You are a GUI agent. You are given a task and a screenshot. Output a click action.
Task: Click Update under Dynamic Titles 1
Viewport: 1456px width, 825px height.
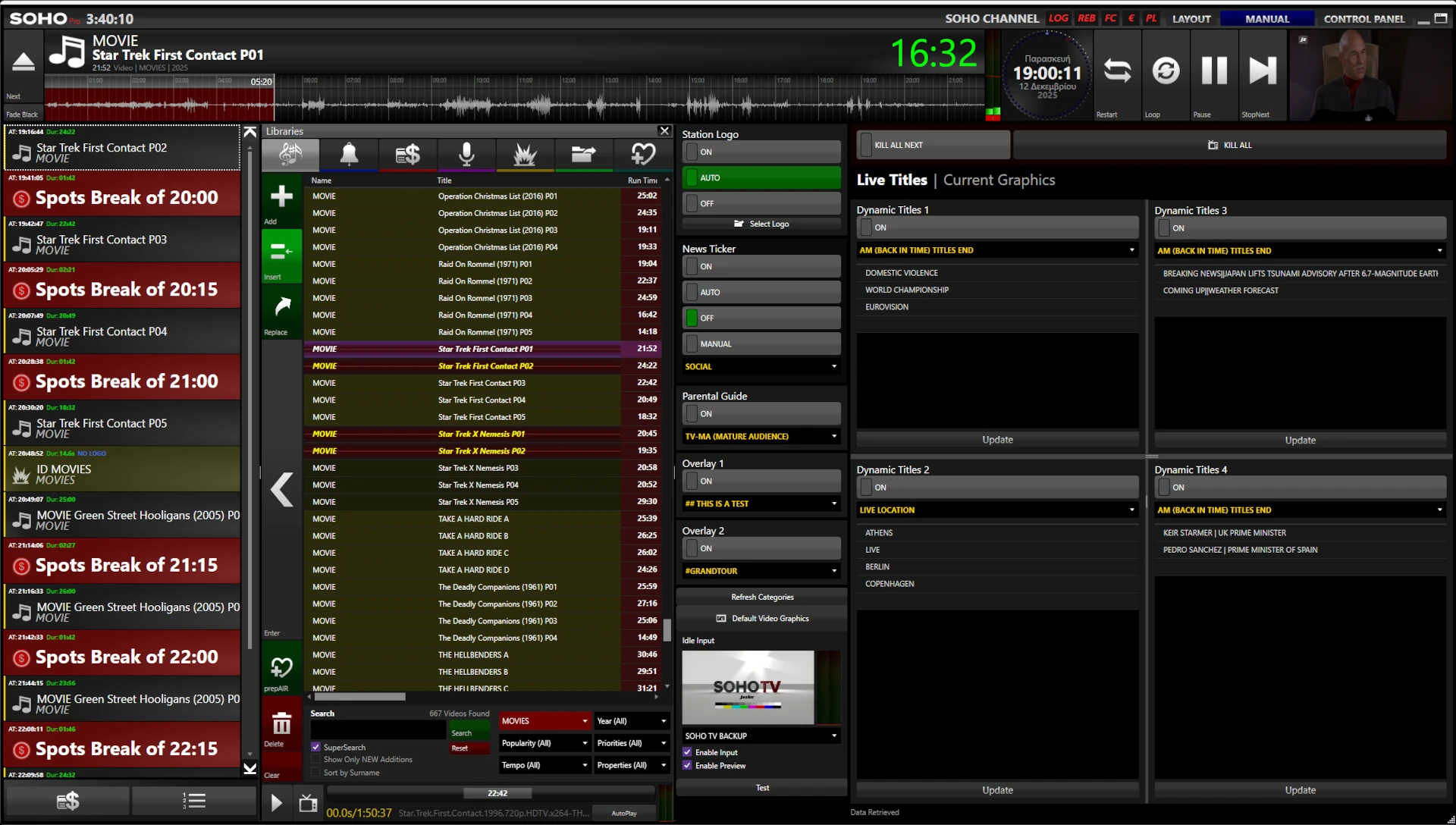[x=997, y=440]
